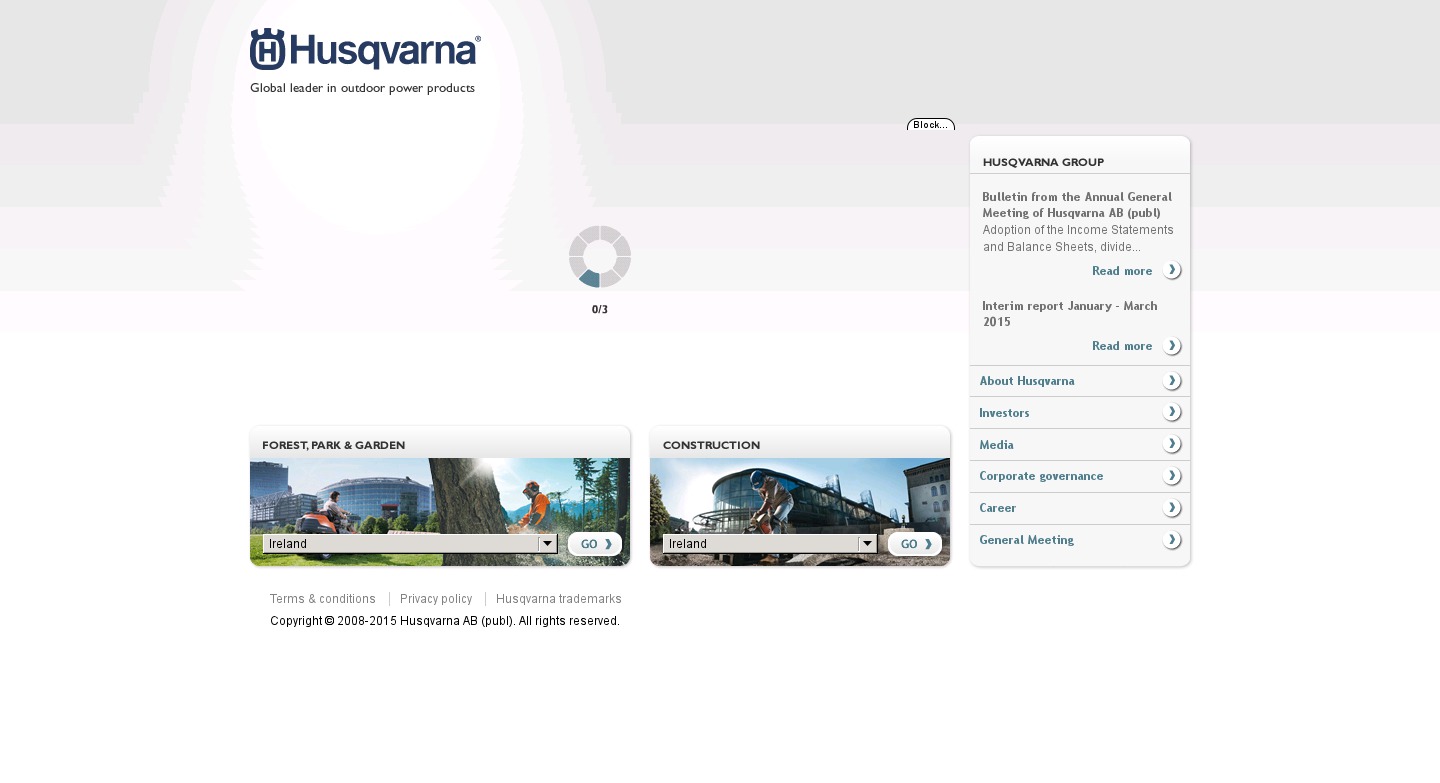Click arrow icon beside General Meeting

coord(1172,540)
